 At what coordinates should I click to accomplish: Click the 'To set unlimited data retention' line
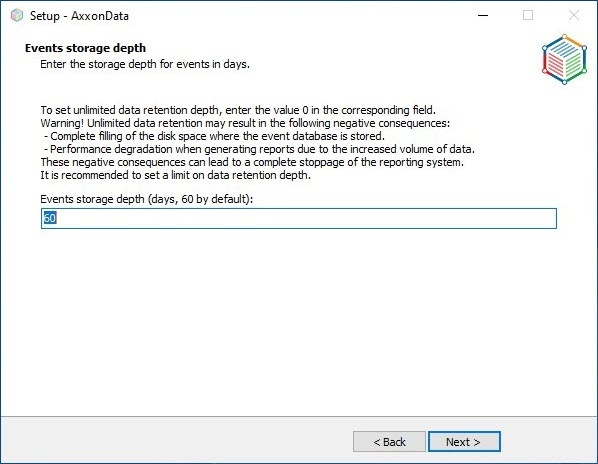click(x=238, y=110)
